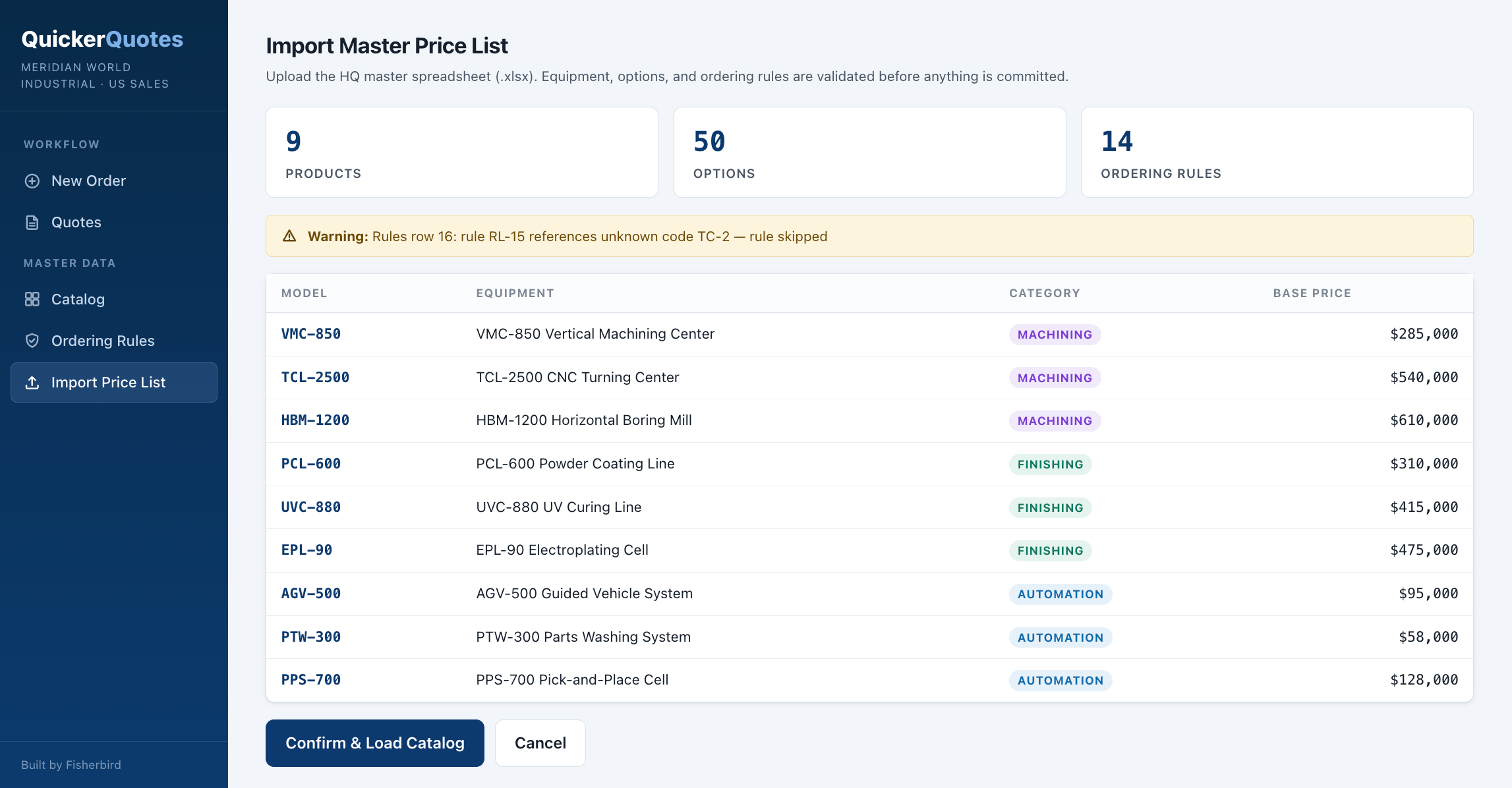Select Import Price List in the sidebar
The image size is (1512, 788).
point(114,382)
